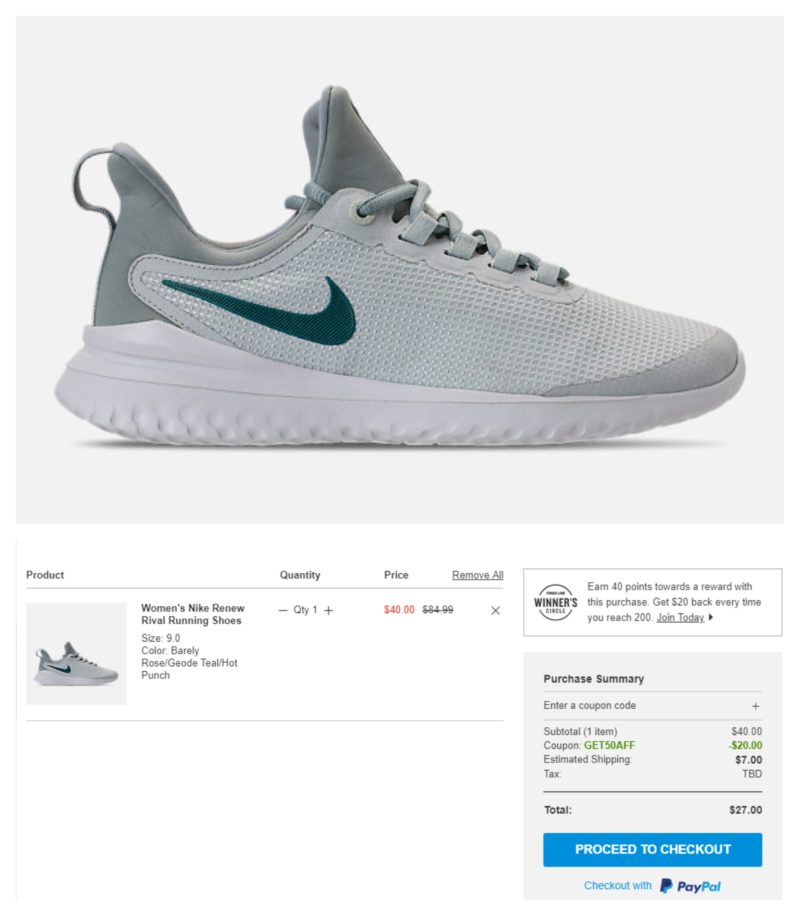Click Enter a coupon code field
Image resolution: width=800 pixels, height=916 pixels.
tap(652, 706)
